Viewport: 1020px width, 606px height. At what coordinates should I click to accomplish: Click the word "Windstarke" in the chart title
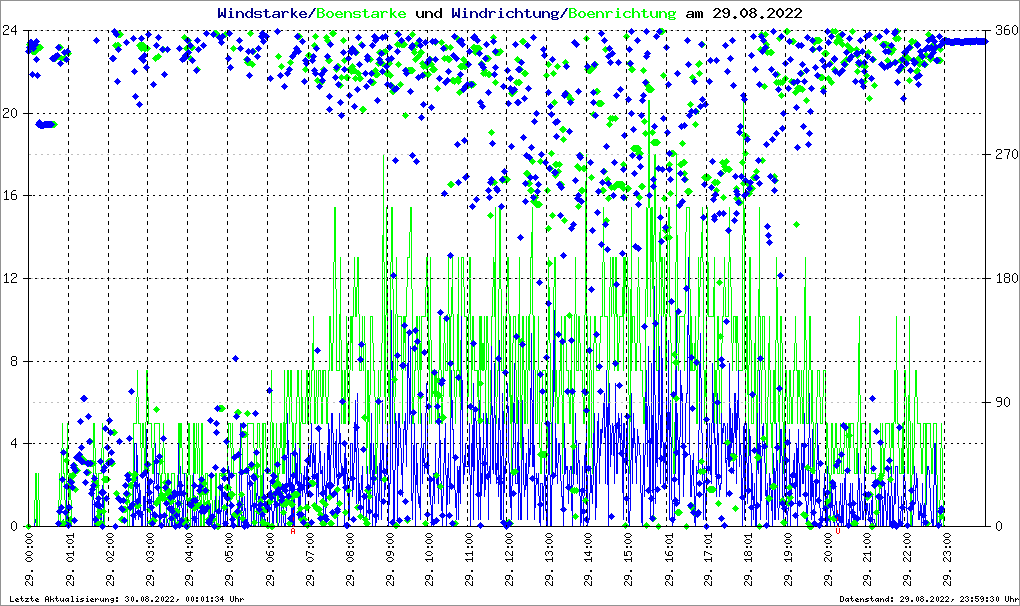[265, 13]
